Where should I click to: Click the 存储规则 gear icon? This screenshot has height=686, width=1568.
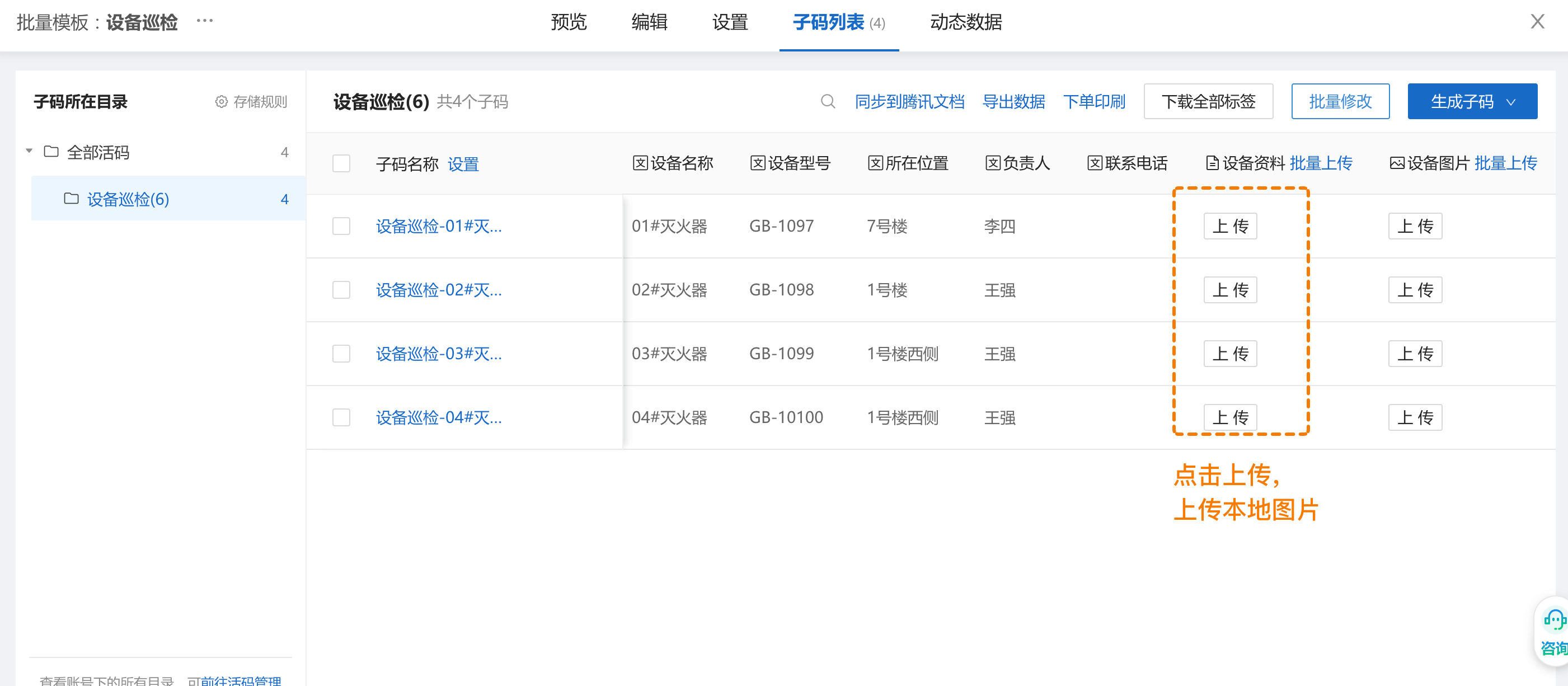(x=222, y=102)
